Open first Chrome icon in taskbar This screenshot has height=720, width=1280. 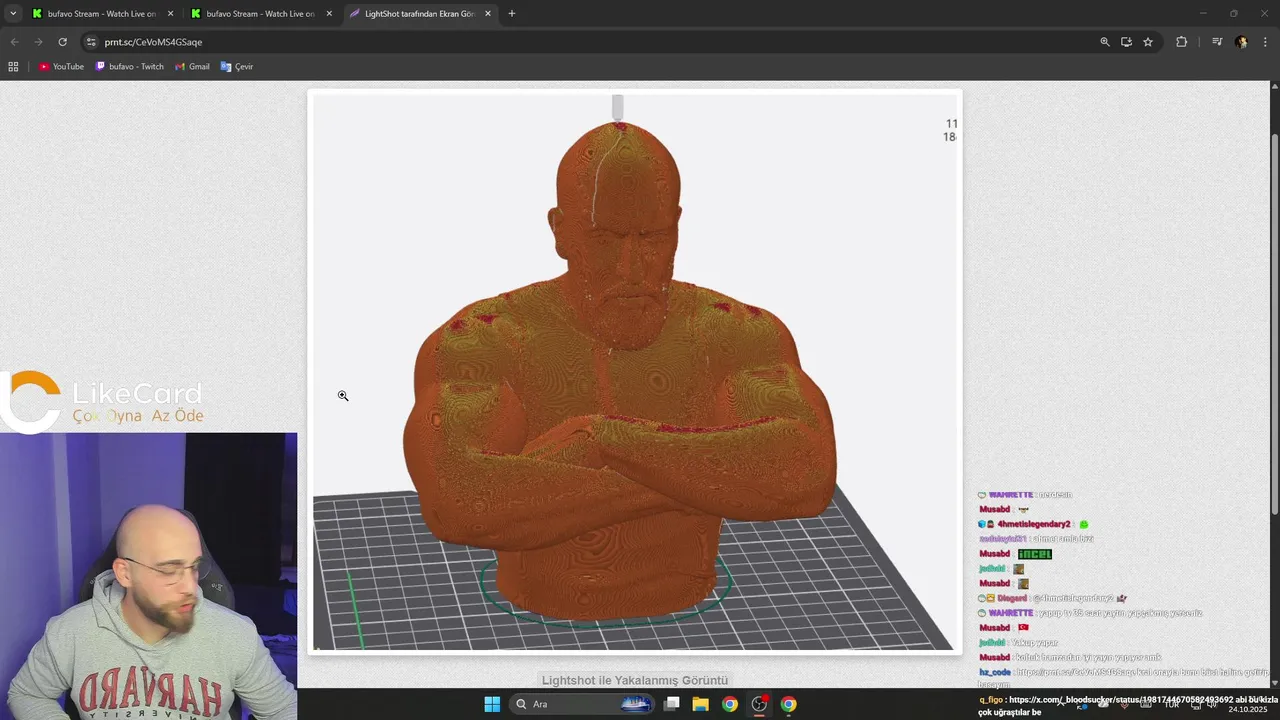[x=730, y=704]
